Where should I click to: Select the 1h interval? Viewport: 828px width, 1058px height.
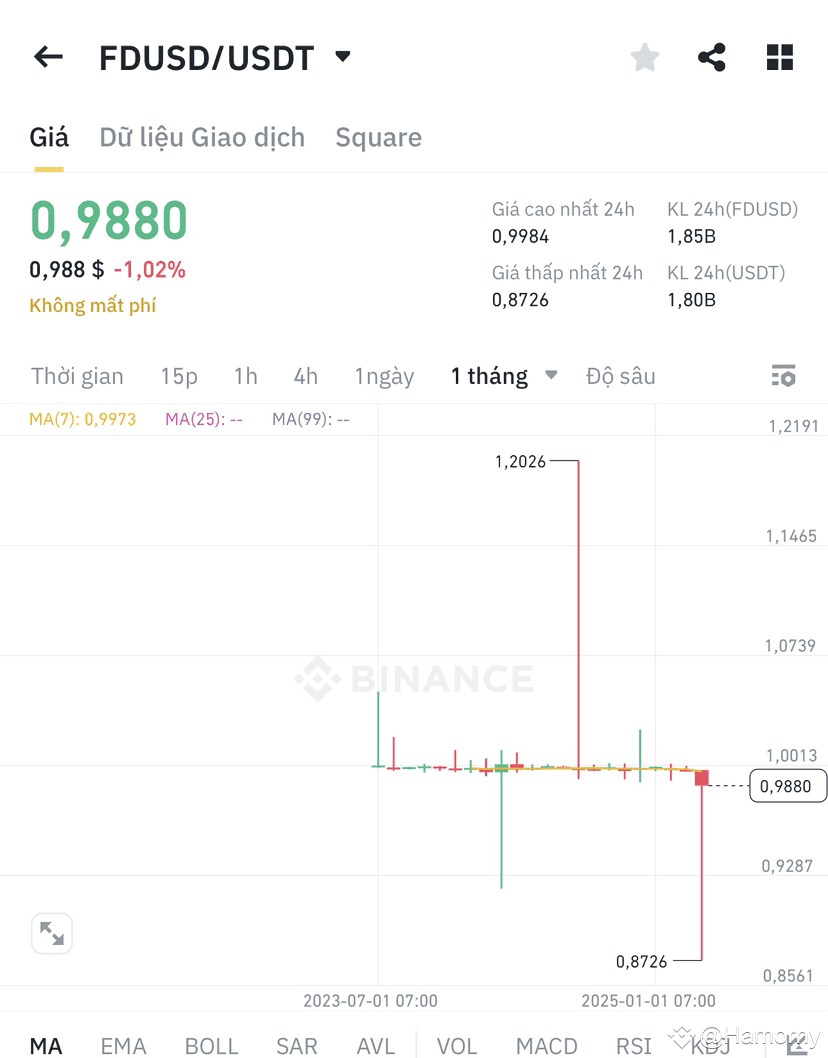click(246, 376)
